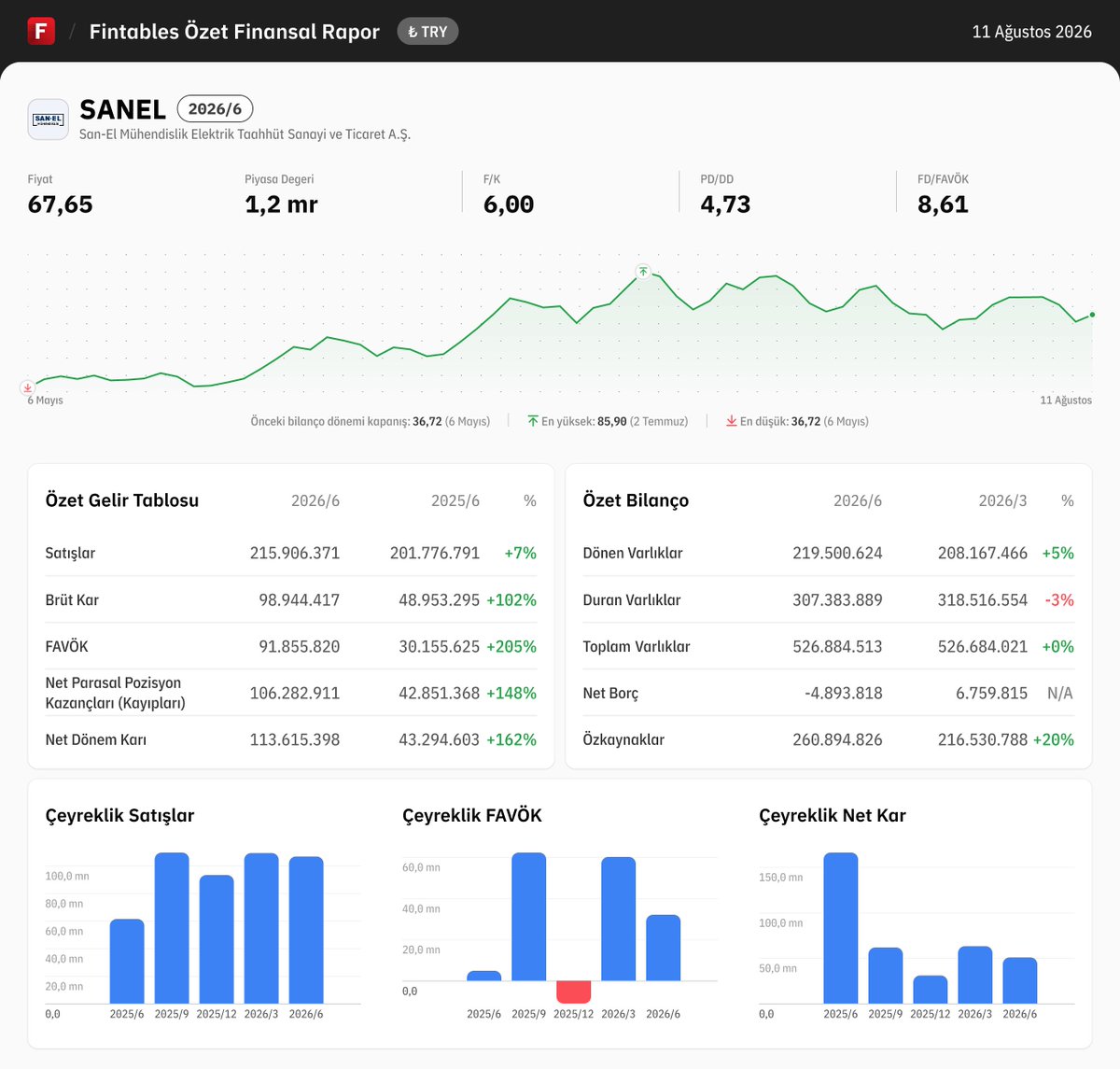Click the red Fintables F logo
Viewport: 1120px width, 1069px height.
pos(41,31)
